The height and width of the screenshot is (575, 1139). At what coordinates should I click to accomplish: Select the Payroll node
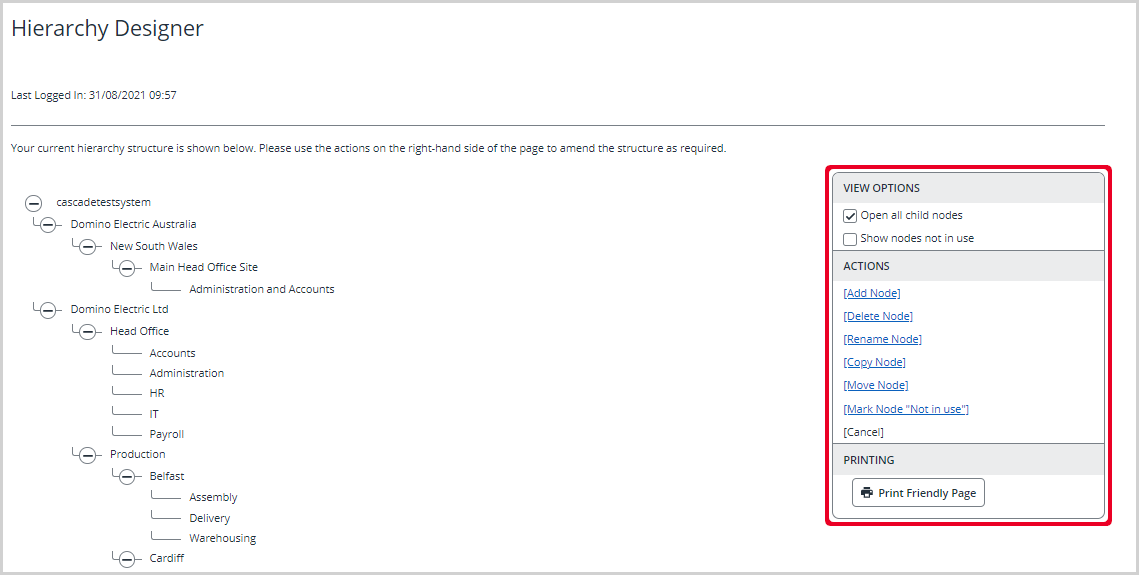(166, 434)
